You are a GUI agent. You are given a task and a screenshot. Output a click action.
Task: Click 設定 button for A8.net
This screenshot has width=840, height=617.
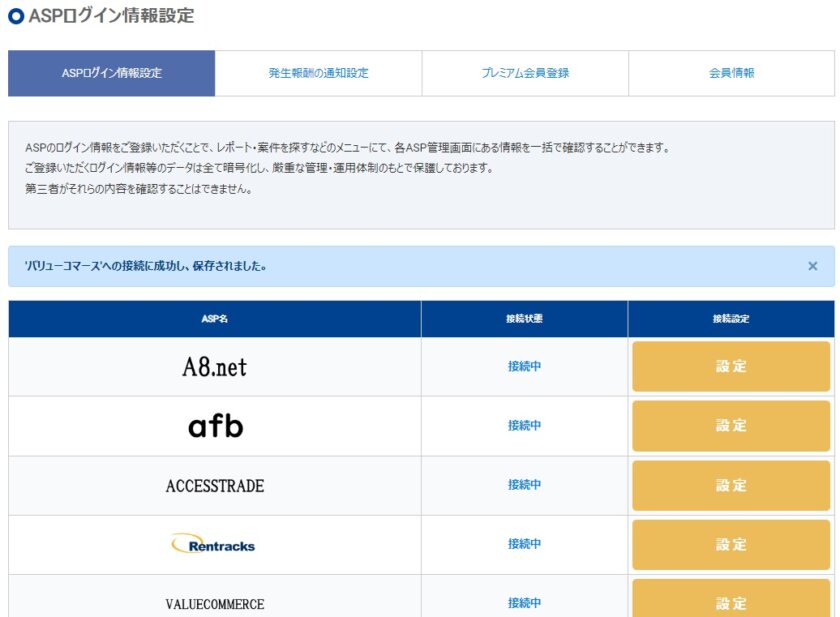[x=731, y=366]
